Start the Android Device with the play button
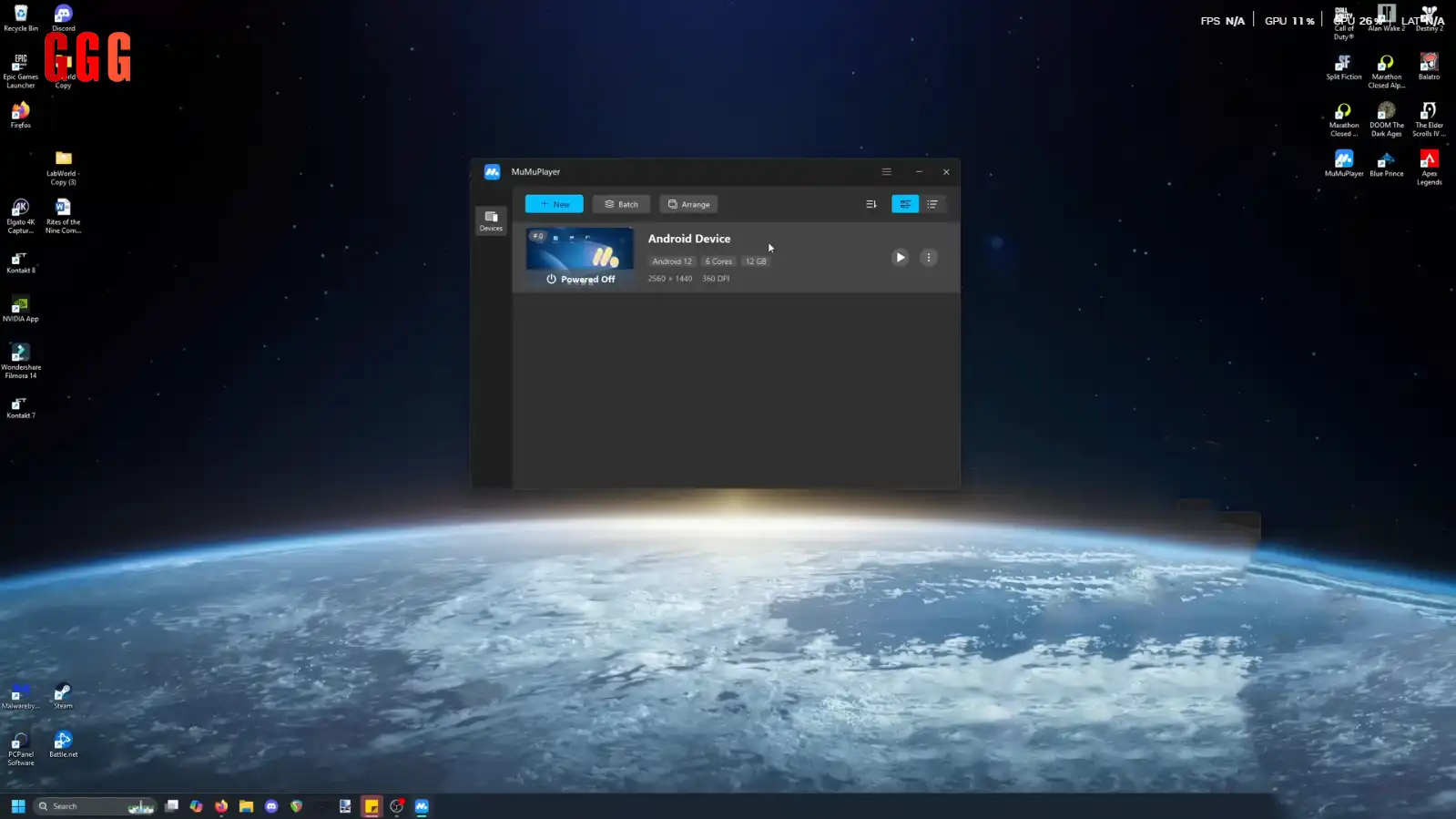The height and width of the screenshot is (819, 1456). (x=900, y=258)
